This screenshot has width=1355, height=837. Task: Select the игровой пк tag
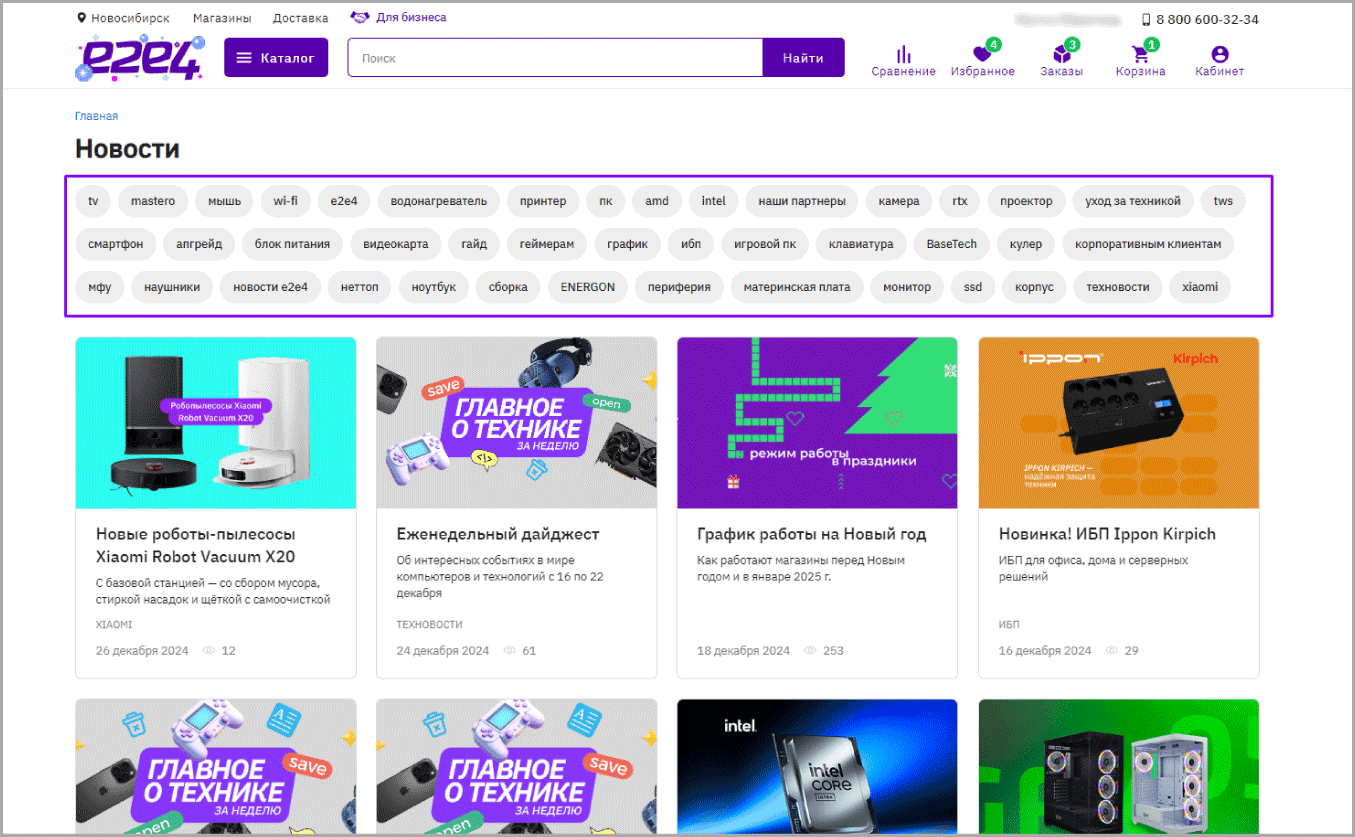point(765,244)
